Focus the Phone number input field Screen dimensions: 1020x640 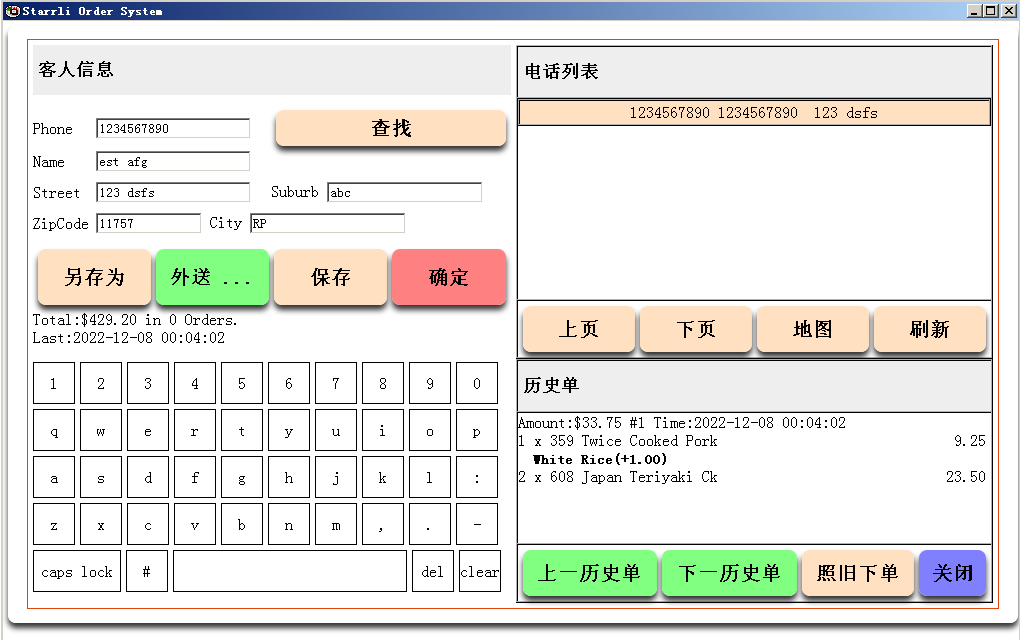[x=173, y=129]
